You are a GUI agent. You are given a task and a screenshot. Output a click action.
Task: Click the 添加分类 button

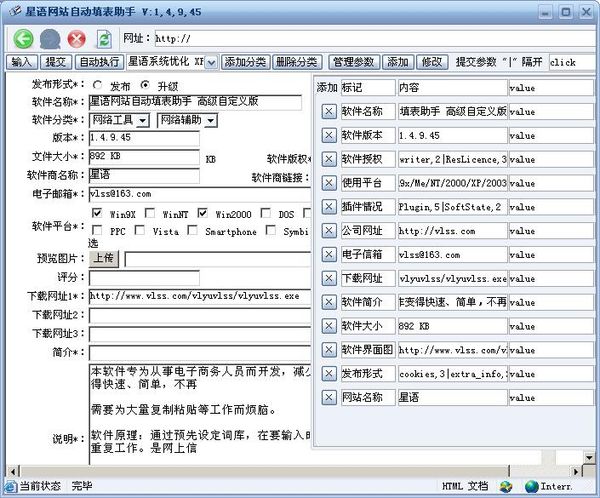pos(246,62)
